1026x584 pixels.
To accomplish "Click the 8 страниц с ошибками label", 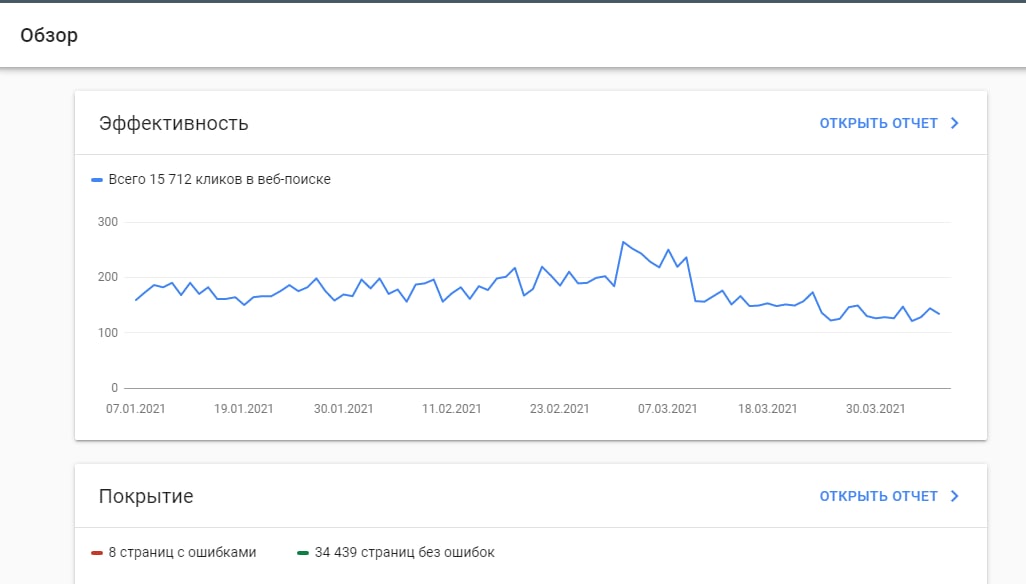I will point(182,552).
